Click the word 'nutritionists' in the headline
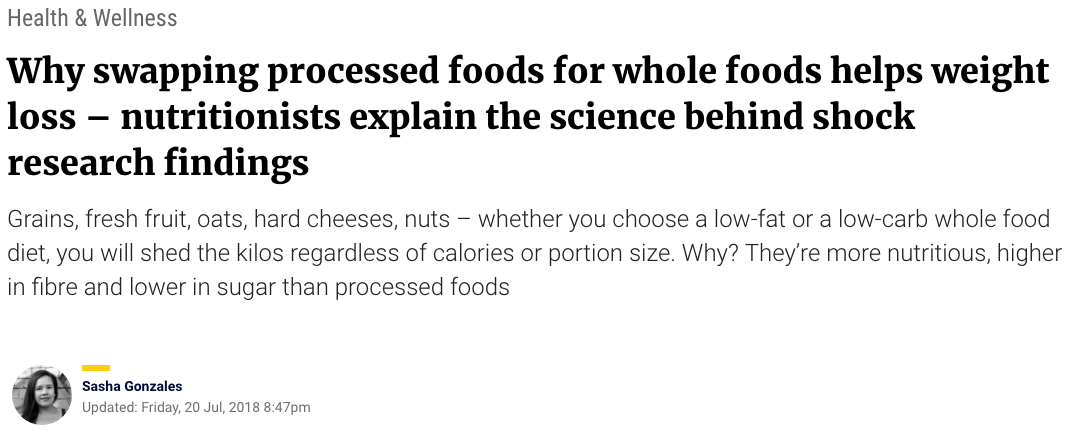The height and width of the screenshot is (434, 1066). coord(230,117)
